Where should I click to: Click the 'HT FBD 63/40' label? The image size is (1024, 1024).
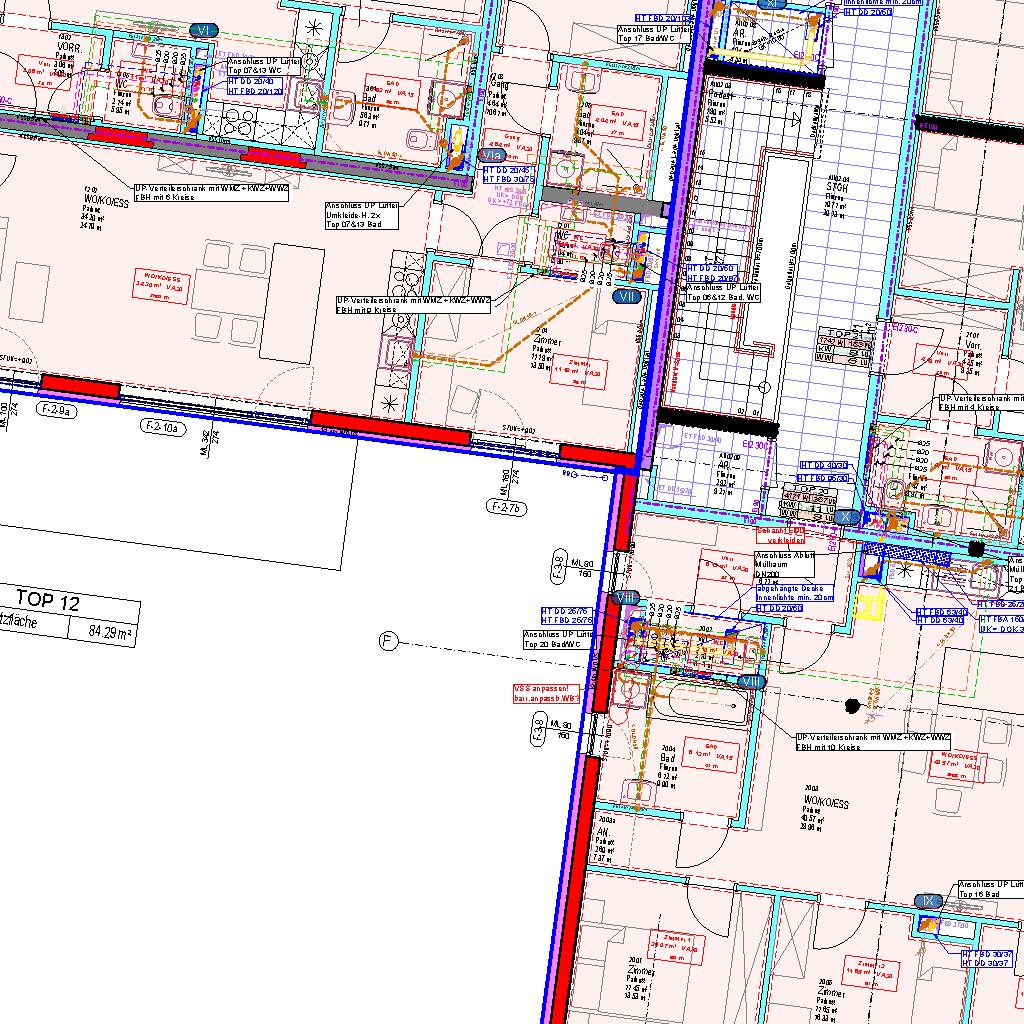940,613
